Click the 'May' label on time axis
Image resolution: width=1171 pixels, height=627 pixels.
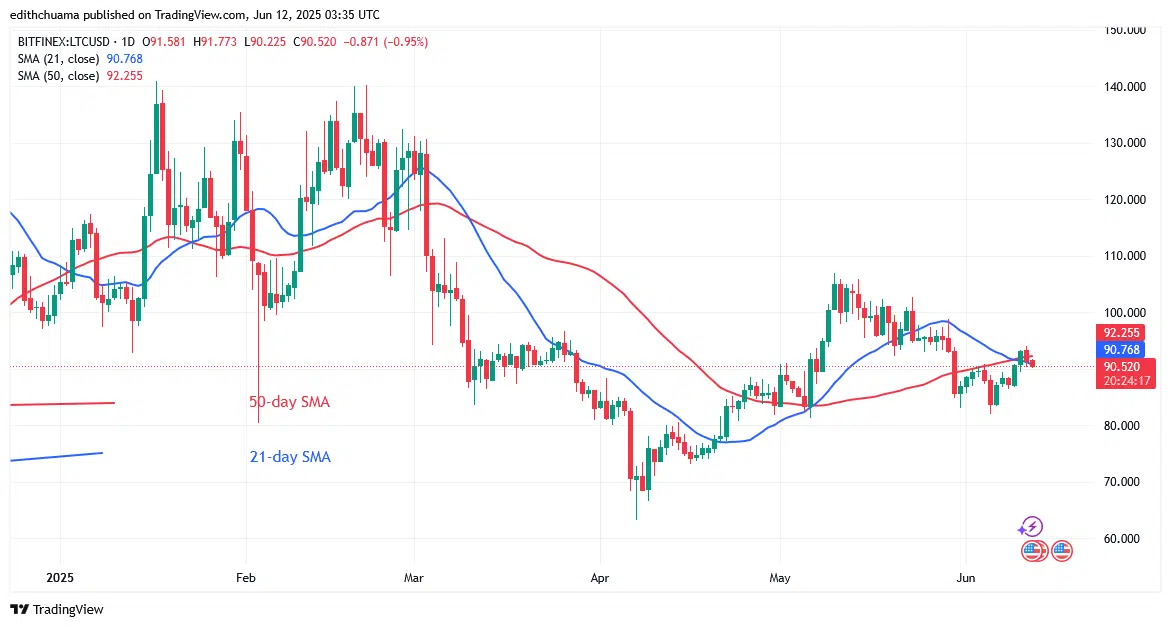click(x=781, y=578)
